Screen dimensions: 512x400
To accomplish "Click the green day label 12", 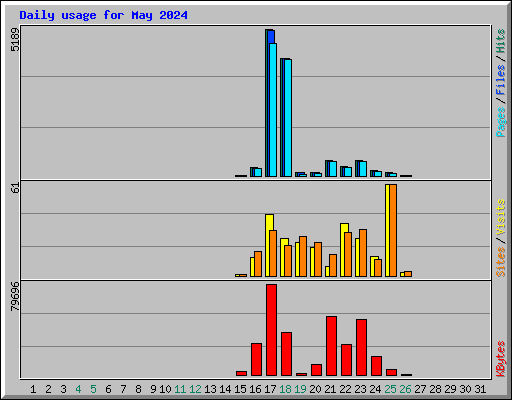I will tap(195, 389).
